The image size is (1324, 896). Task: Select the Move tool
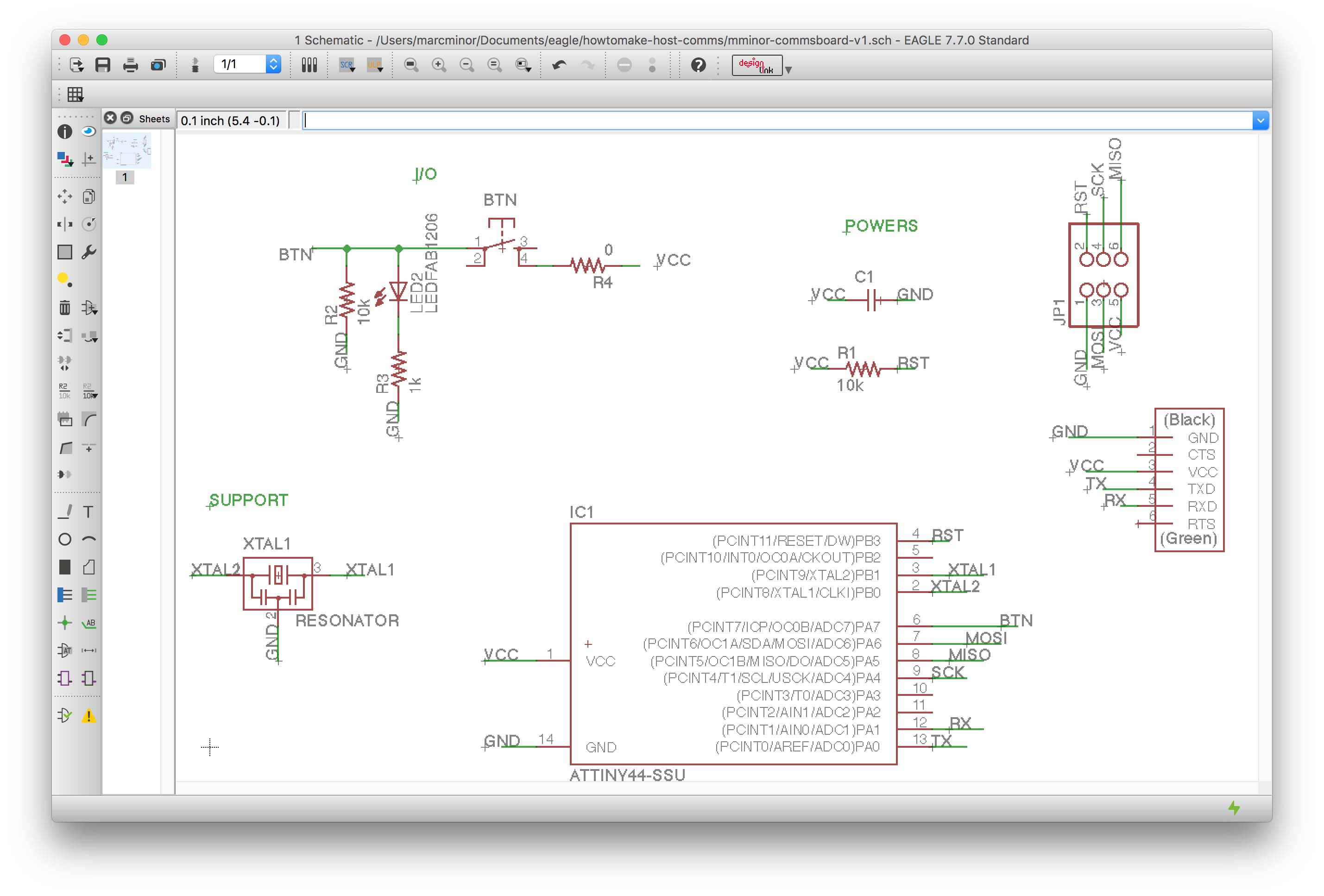pyautogui.click(x=65, y=197)
